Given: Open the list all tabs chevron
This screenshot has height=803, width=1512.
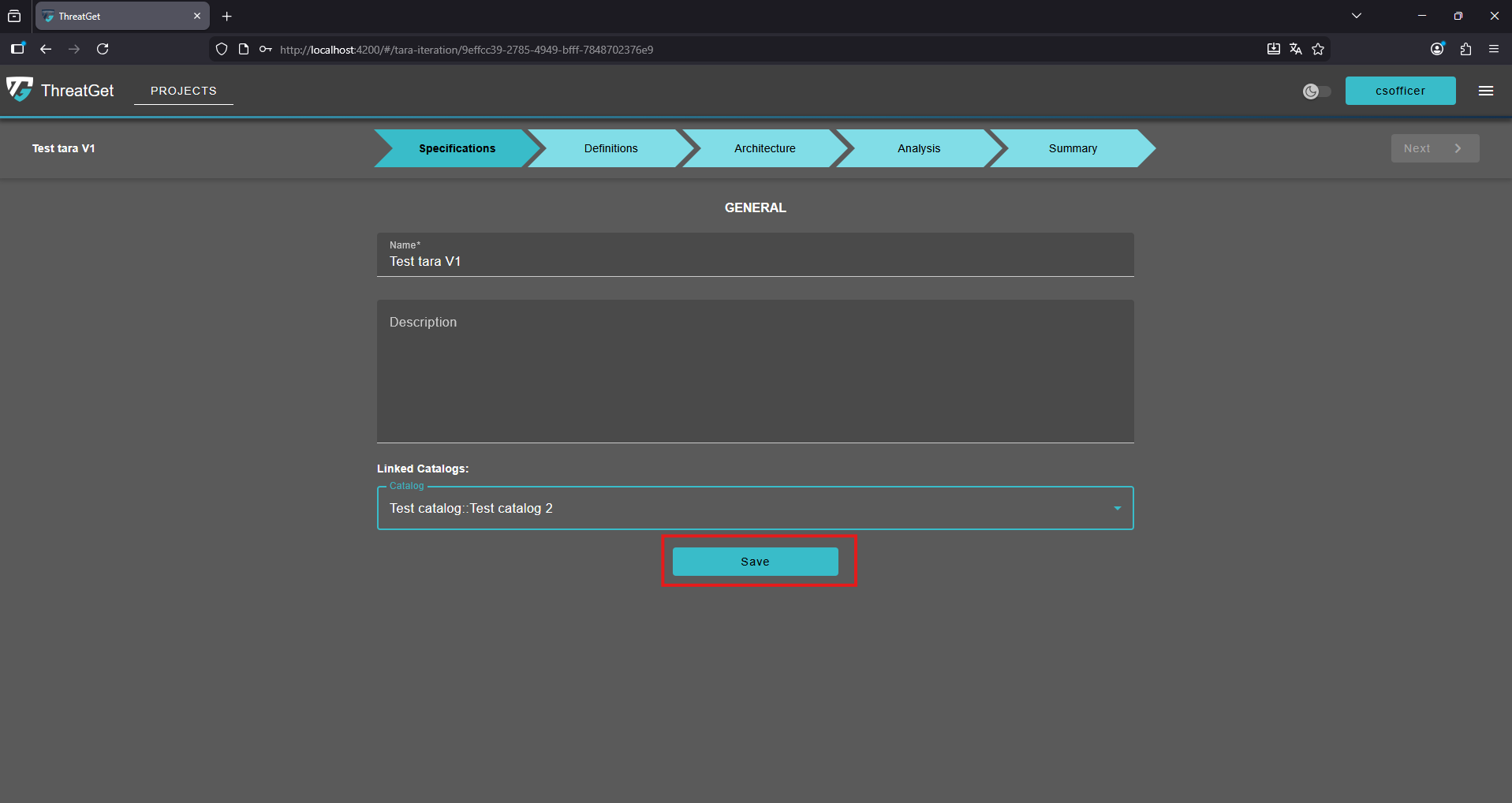Looking at the screenshot, I should pos(1356,16).
